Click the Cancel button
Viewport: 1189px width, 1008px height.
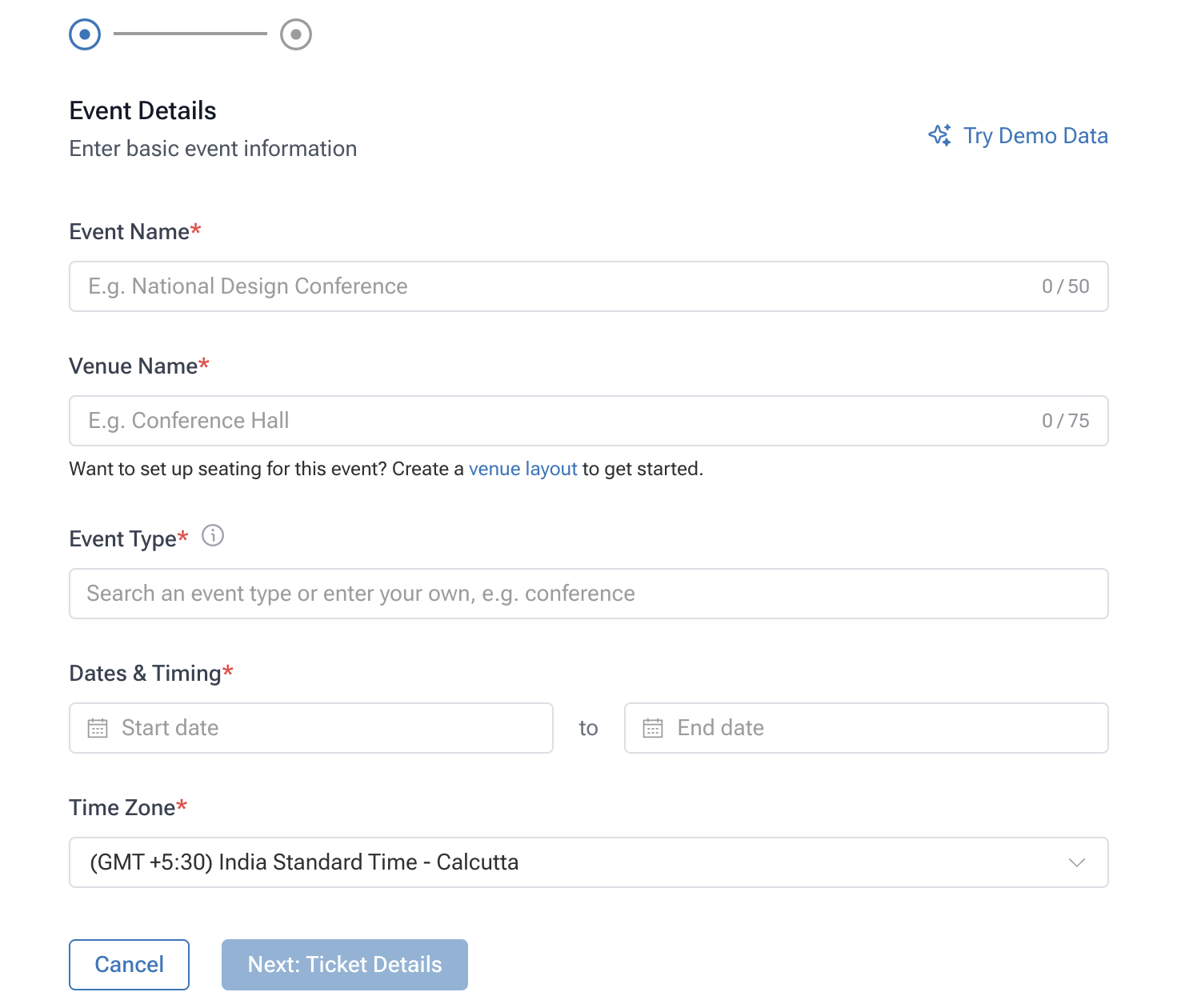coord(130,965)
